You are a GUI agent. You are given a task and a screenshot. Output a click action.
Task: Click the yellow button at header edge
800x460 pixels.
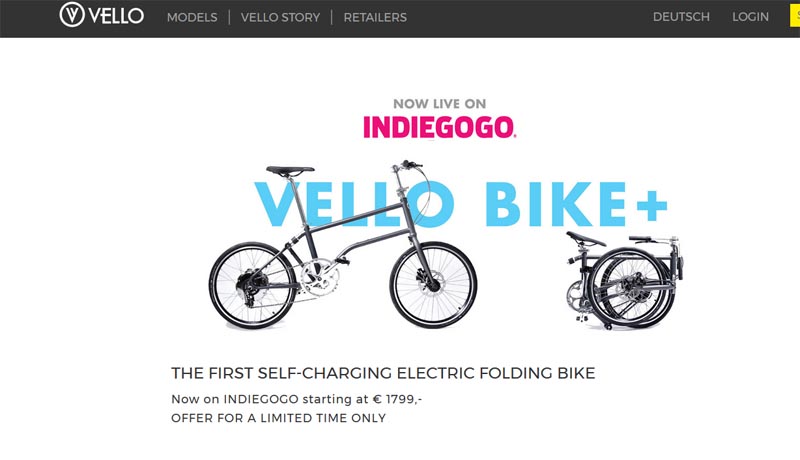[x=795, y=16]
